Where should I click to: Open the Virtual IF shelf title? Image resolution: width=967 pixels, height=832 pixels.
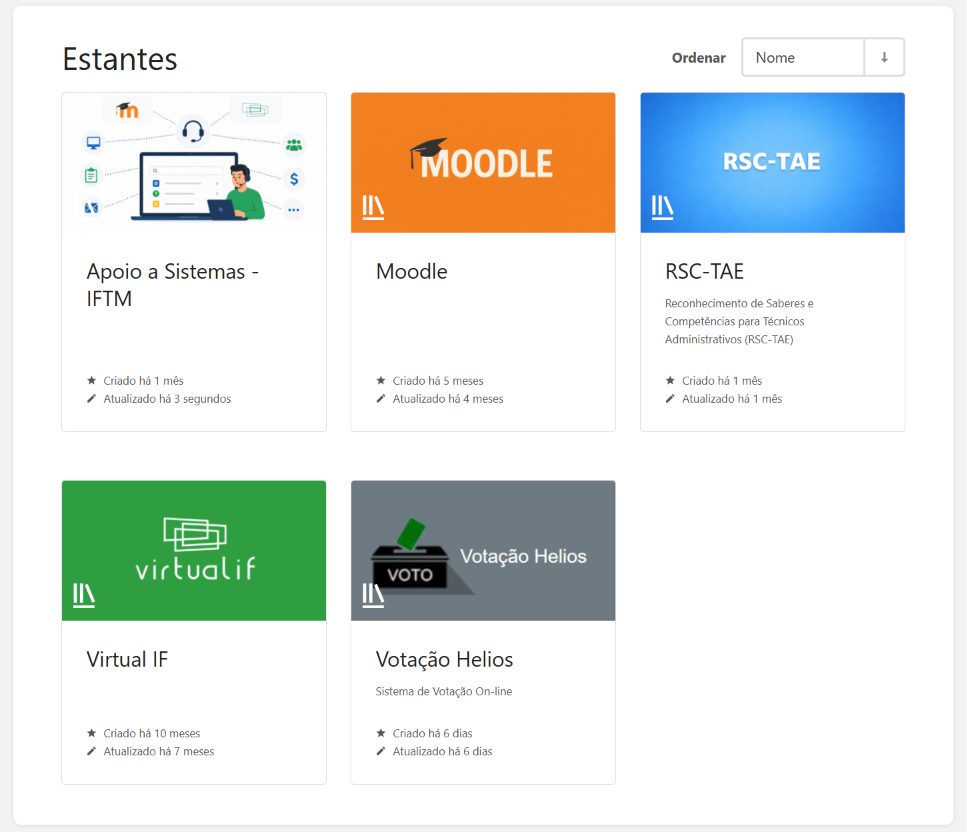click(x=127, y=659)
